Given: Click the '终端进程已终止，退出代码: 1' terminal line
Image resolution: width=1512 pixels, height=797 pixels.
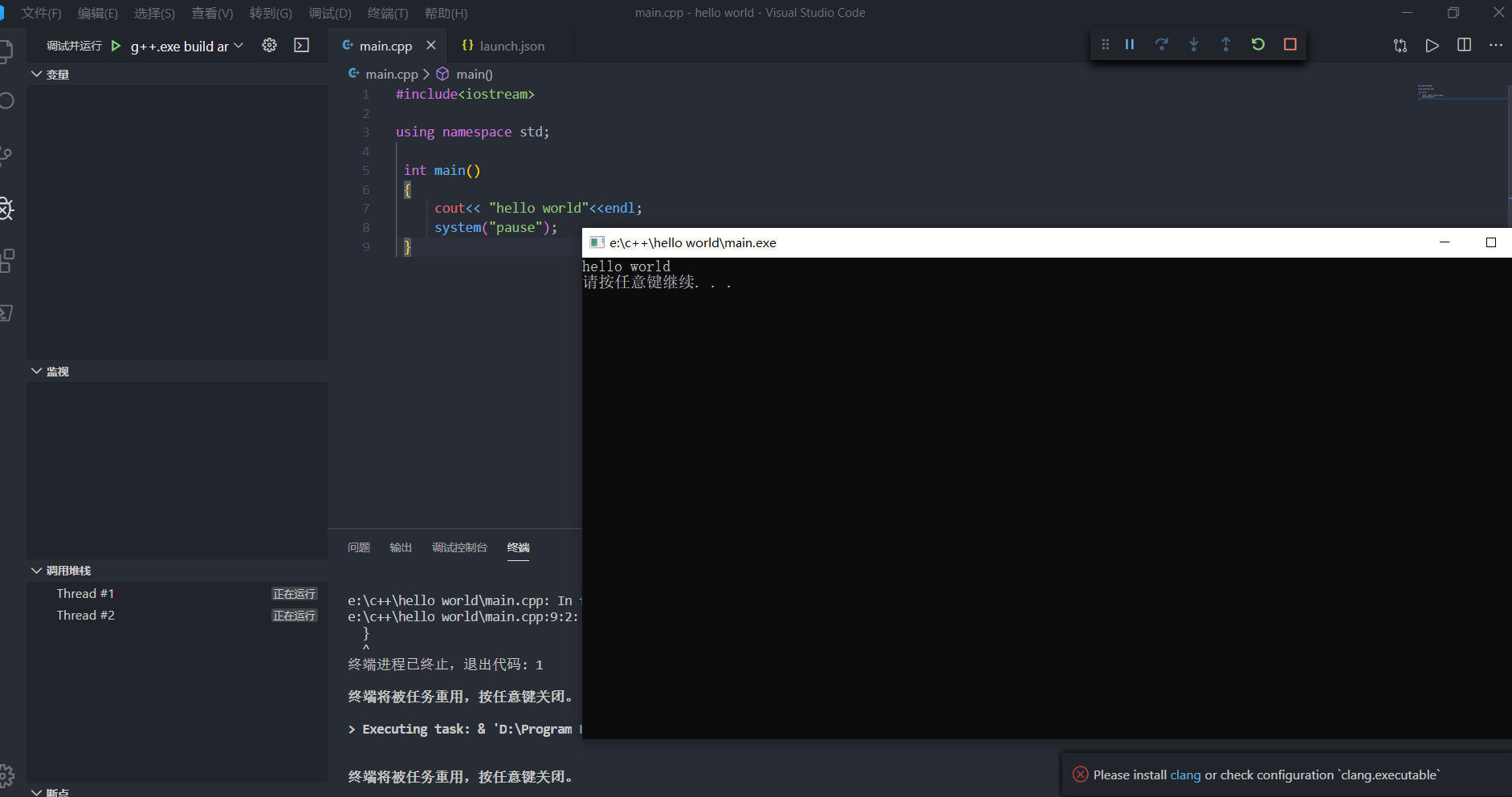Looking at the screenshot, I should (446, 665).
